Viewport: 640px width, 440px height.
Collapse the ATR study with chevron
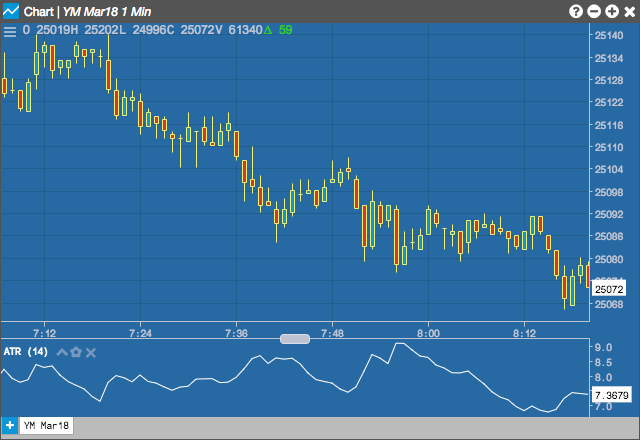tap(62, 352)
